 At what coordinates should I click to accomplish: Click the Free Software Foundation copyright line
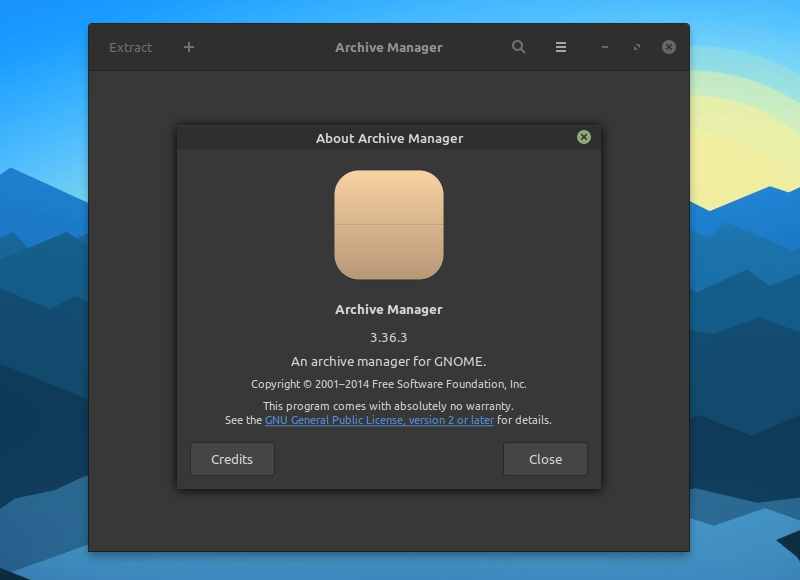pos(389,384)
